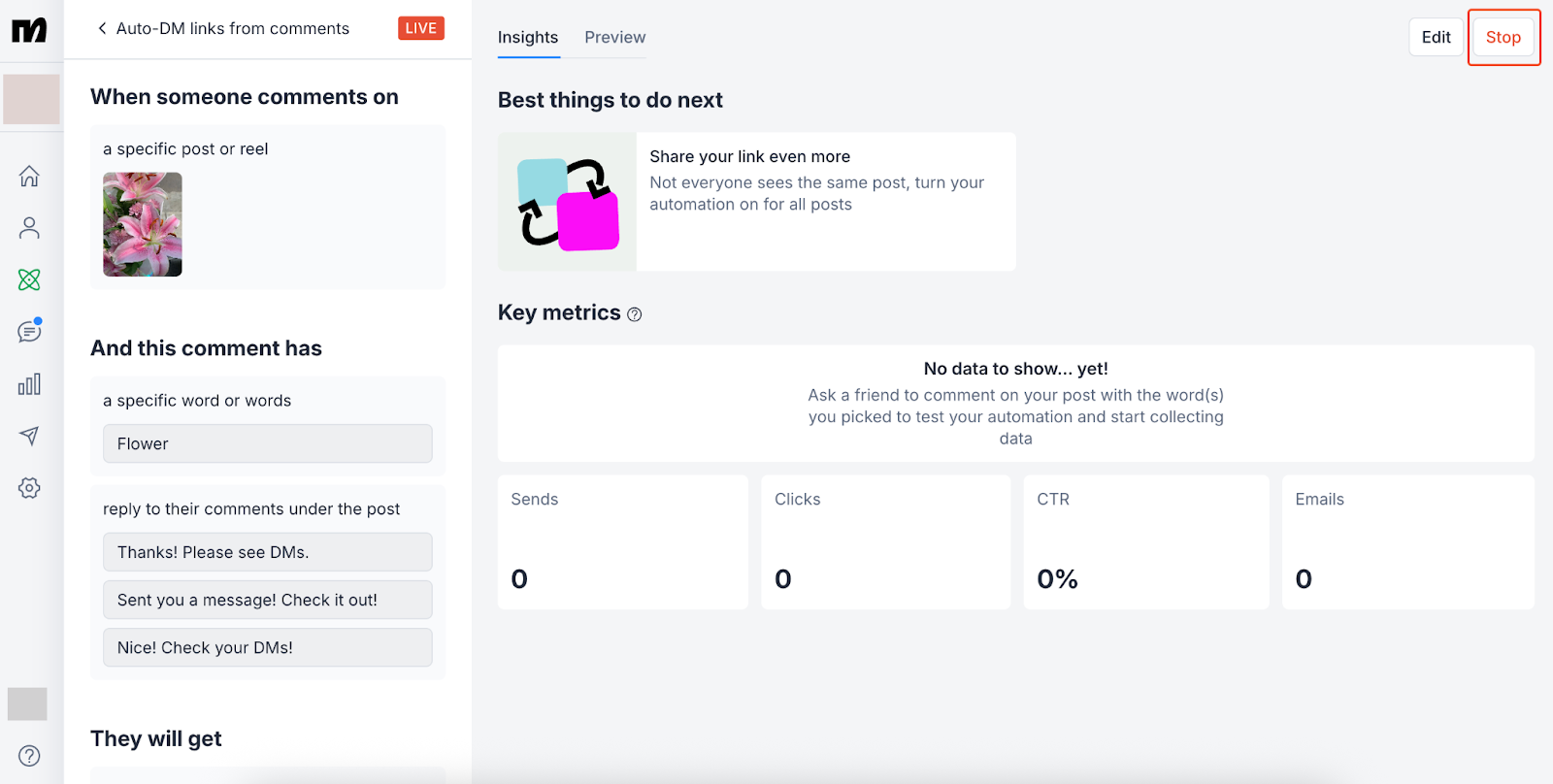Open the Automation atom icon
This screenshot has height=784, width=1553.
coord(29,279)
